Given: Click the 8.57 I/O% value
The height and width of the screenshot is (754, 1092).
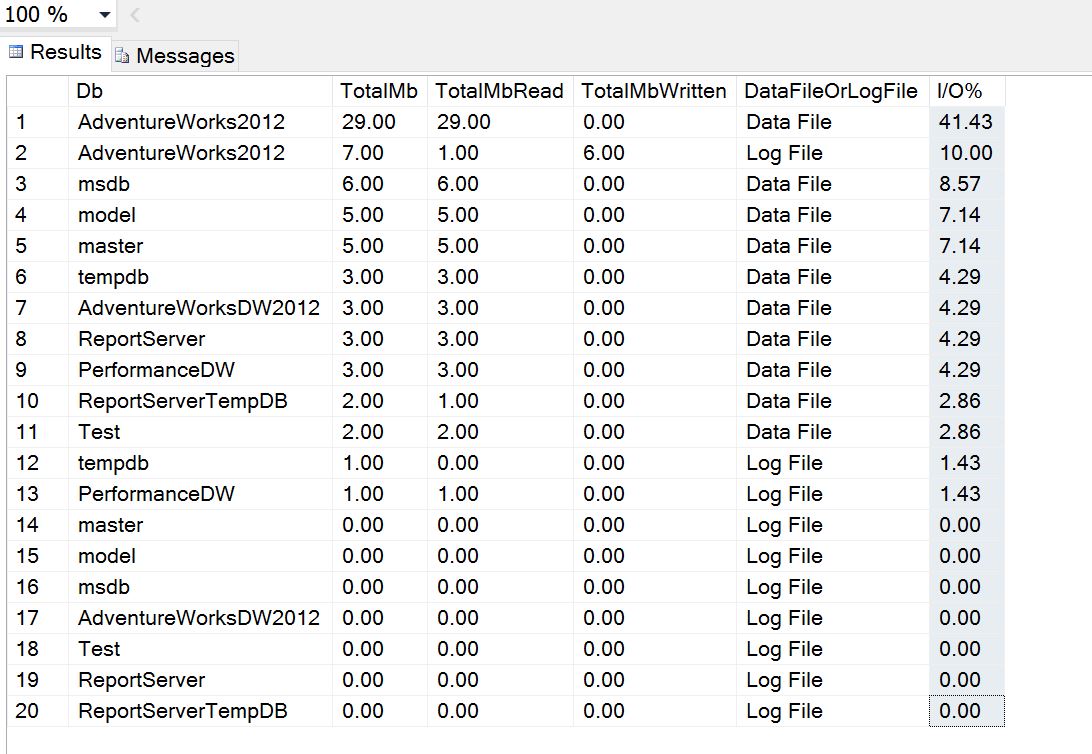Looking at the screenshot, I should point(967,184).
